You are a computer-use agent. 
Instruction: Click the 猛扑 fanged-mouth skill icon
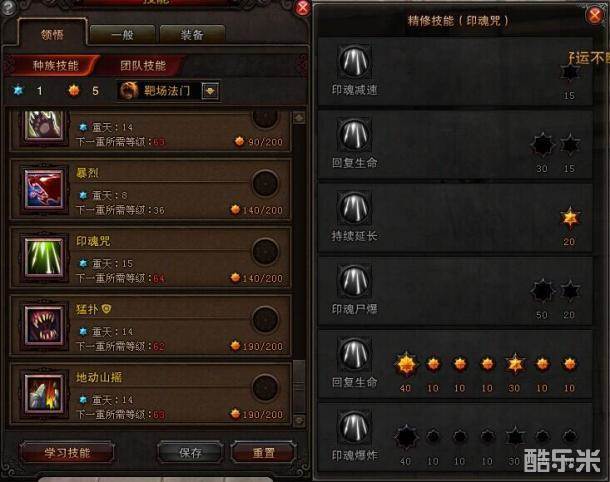tap(44, 326)
